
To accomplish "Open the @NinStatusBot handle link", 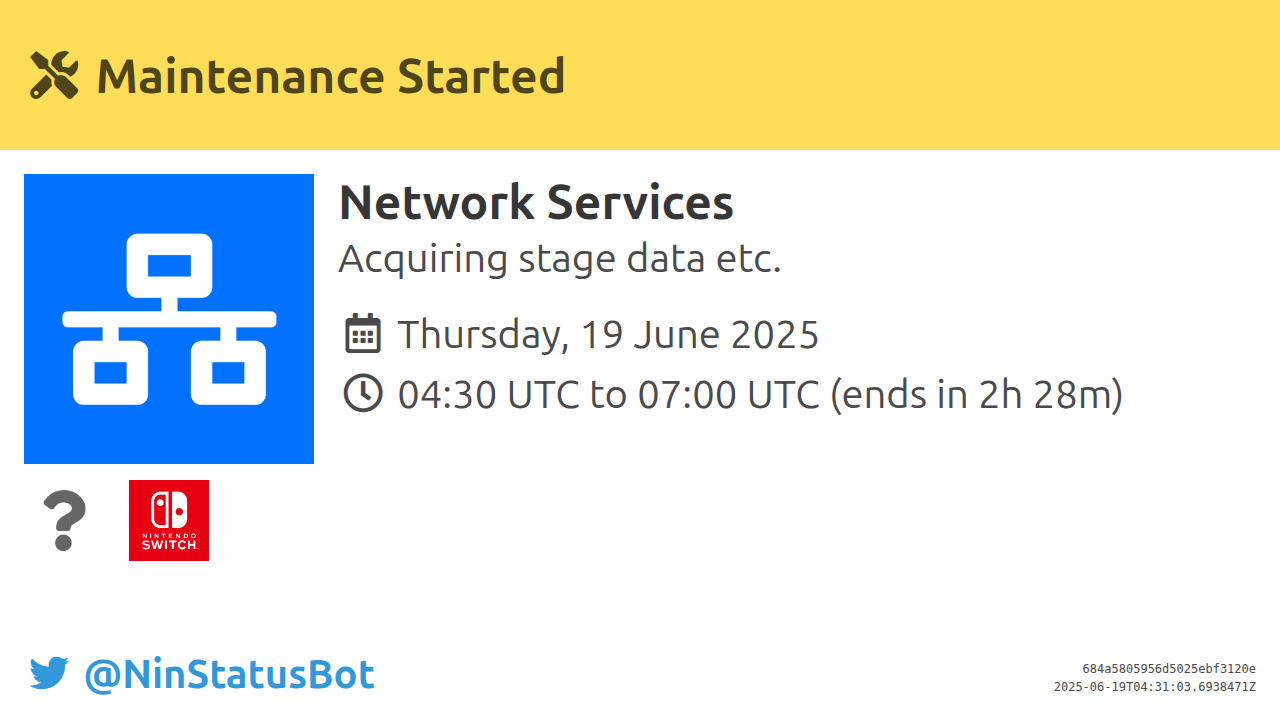I will 229,675.
